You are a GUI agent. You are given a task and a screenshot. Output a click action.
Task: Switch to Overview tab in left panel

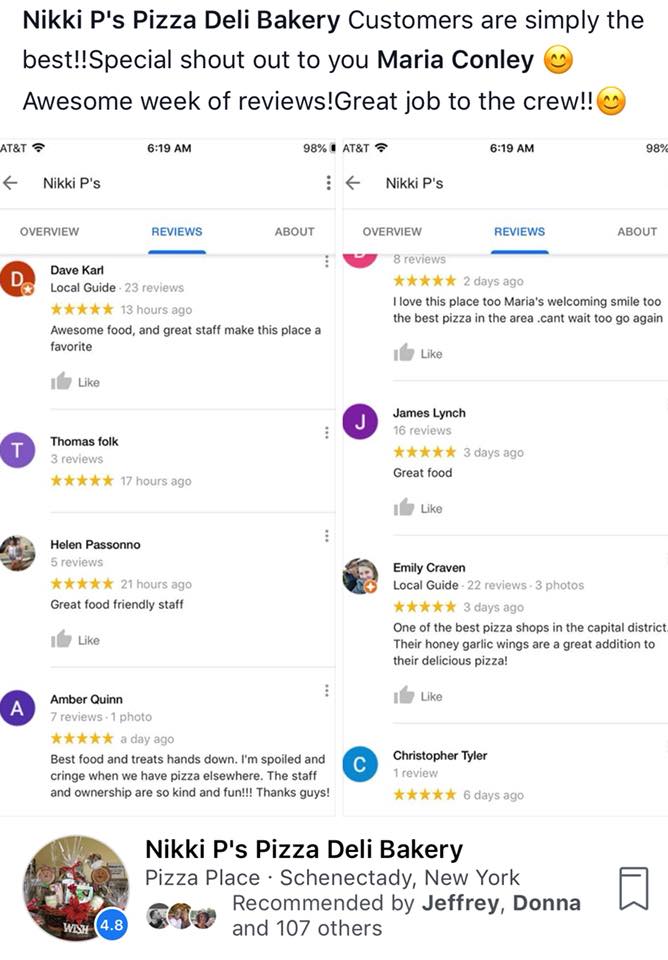pyautogui.click(x=49, y=231)
